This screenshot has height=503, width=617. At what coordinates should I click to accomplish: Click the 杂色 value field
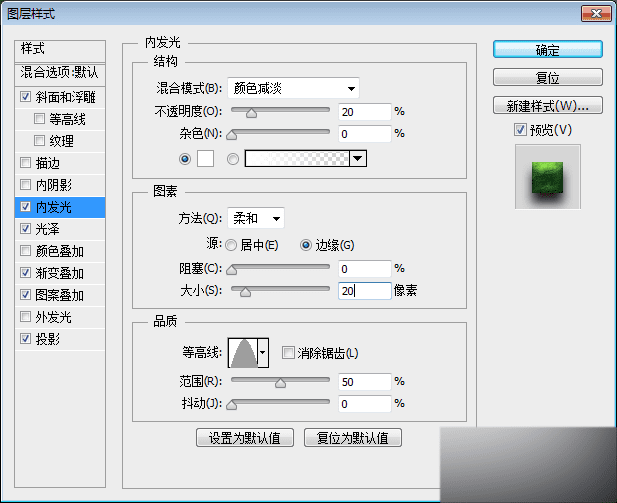coord(365,134)
